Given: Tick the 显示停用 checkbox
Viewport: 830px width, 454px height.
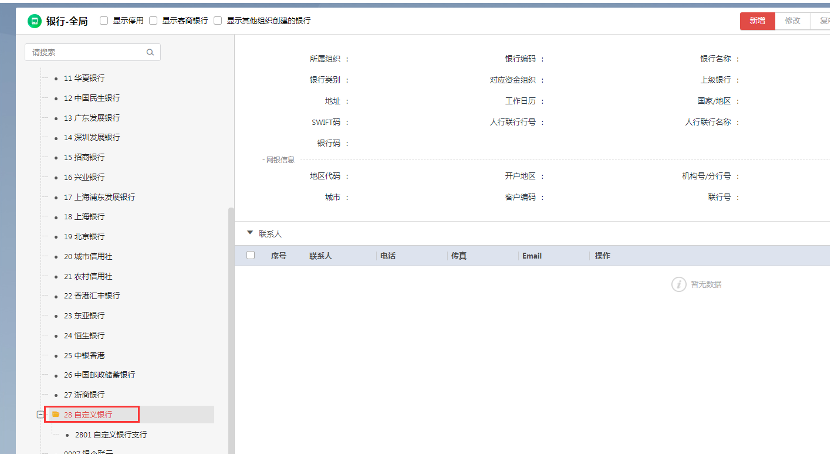Looking at the screenshot, I should [x=104, y=21].
